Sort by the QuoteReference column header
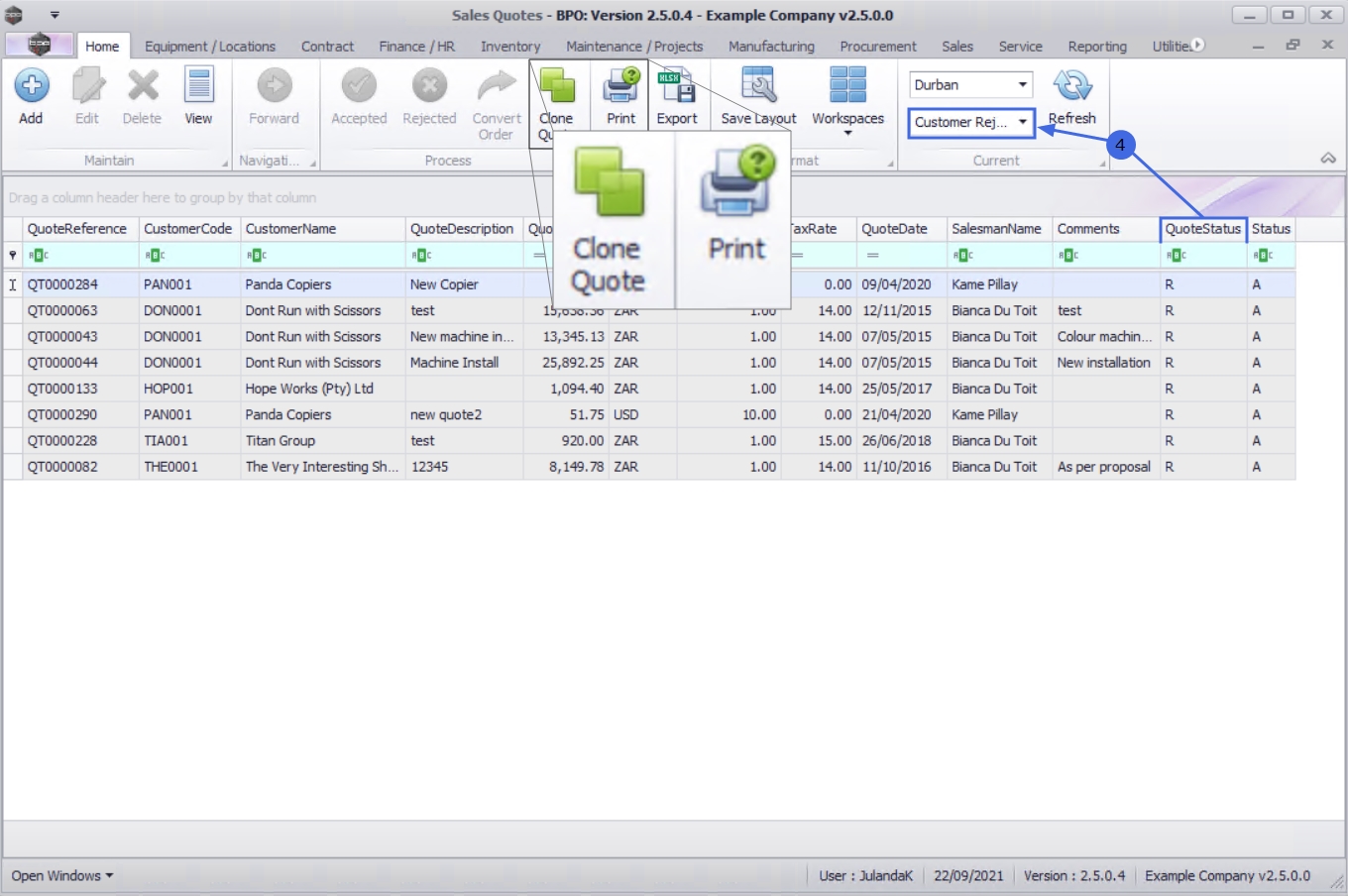 pos(81,229)
